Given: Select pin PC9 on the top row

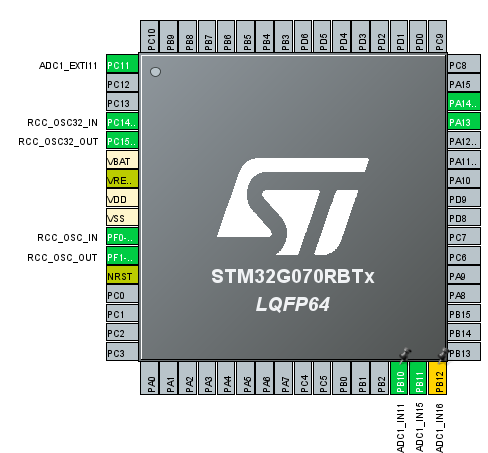Looking at the screenshot, I should tap(438, 37).
